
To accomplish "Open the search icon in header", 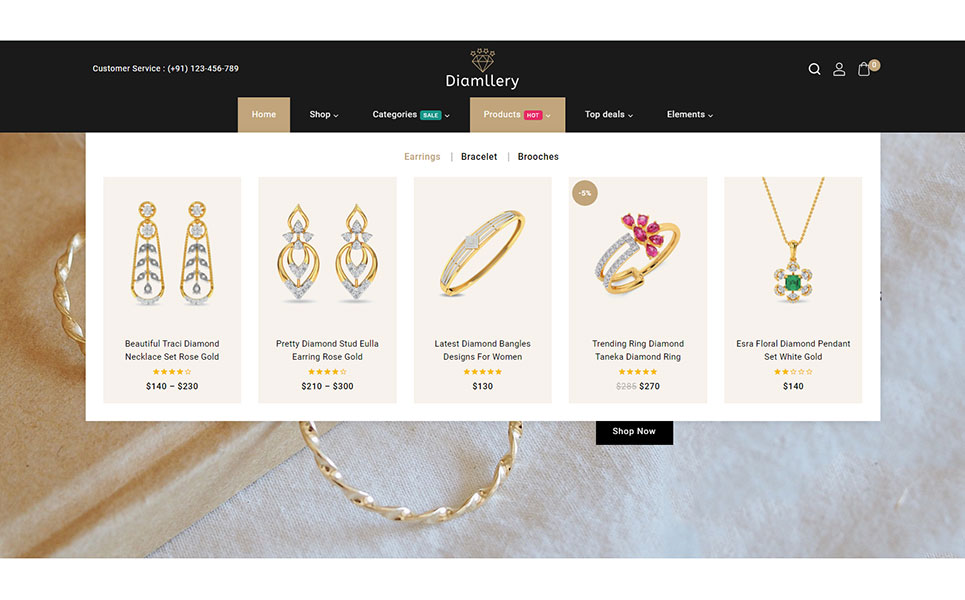I will 814,69.
